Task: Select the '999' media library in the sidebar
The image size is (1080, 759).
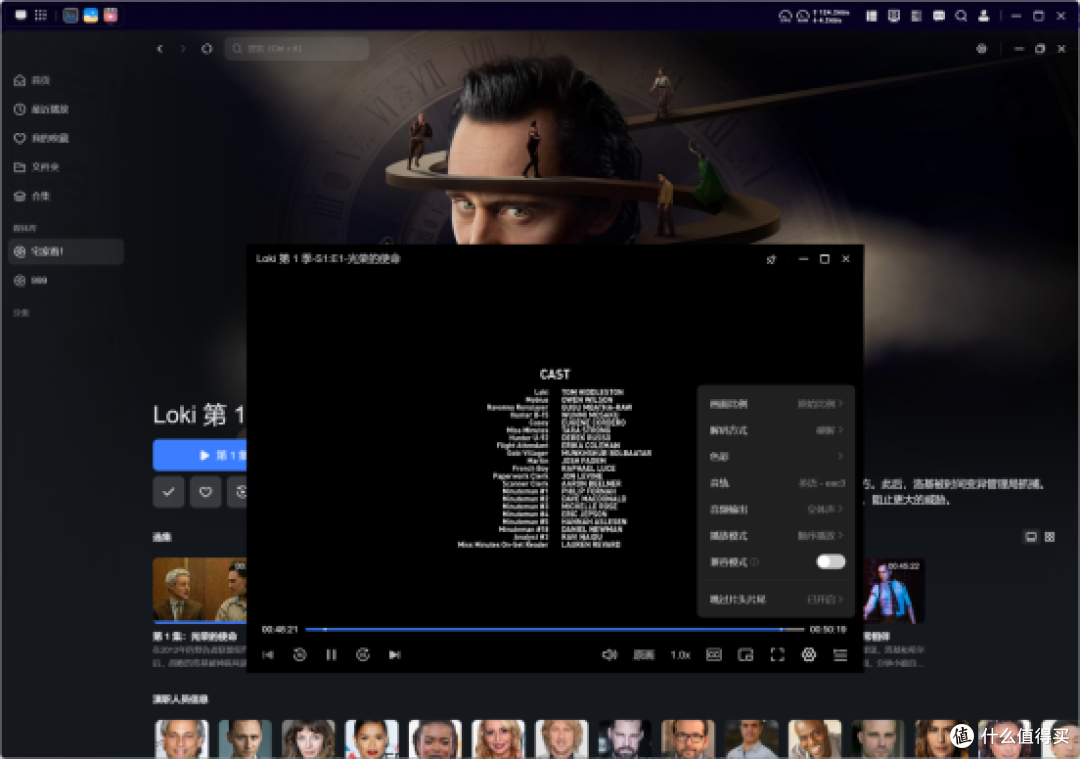Action: [x=31, y=280]
